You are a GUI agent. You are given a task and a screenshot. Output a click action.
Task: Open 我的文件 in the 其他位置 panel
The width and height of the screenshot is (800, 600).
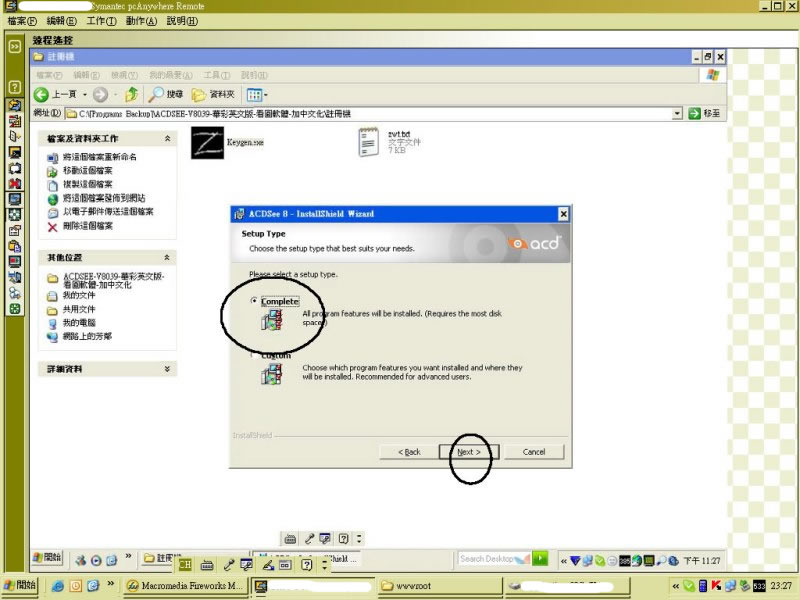[x=79, y=295]
